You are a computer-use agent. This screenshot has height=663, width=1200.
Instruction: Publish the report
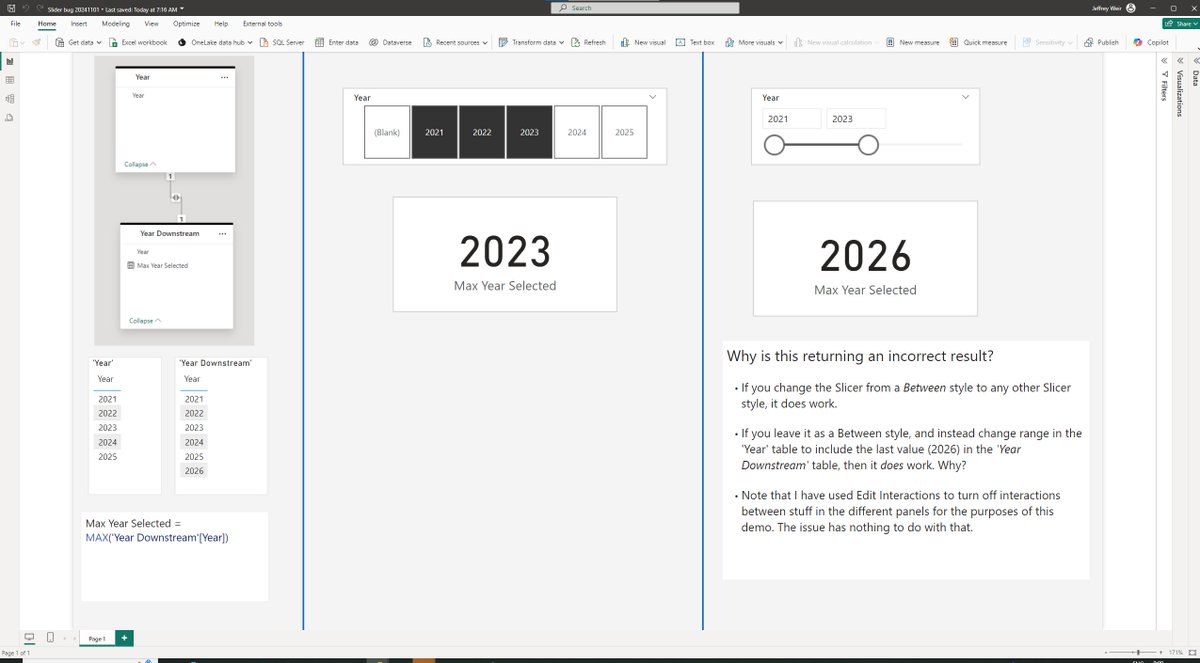(x=1100, y=43)
